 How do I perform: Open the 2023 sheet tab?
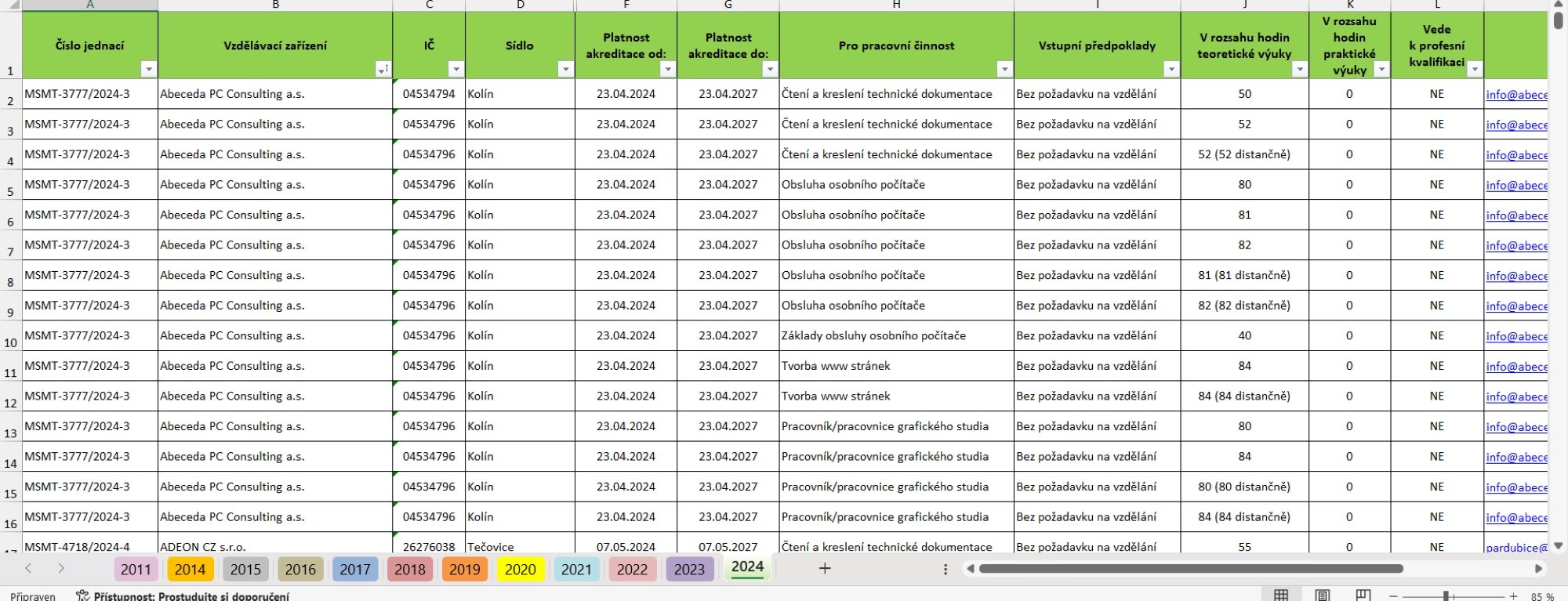tap(690, 570)
